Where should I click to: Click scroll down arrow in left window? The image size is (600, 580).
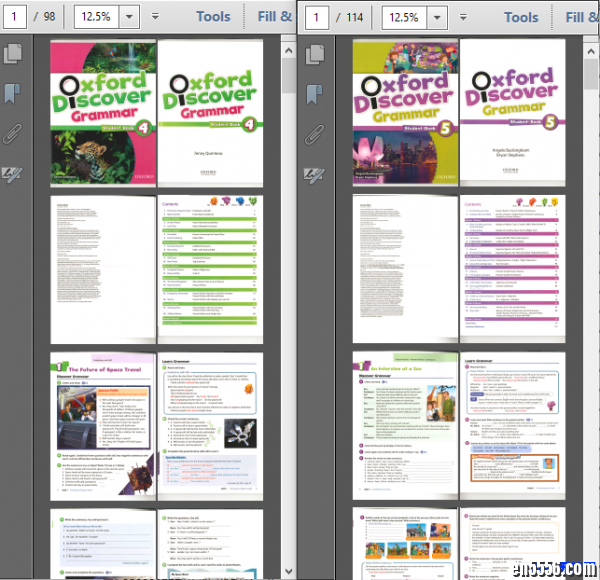(x=289, y=571)
